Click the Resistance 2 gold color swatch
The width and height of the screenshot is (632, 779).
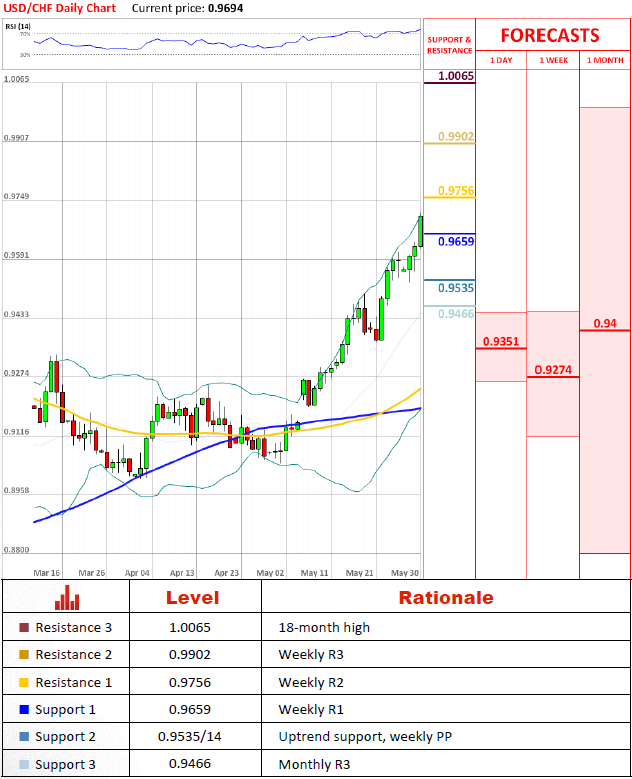[24, 654]
